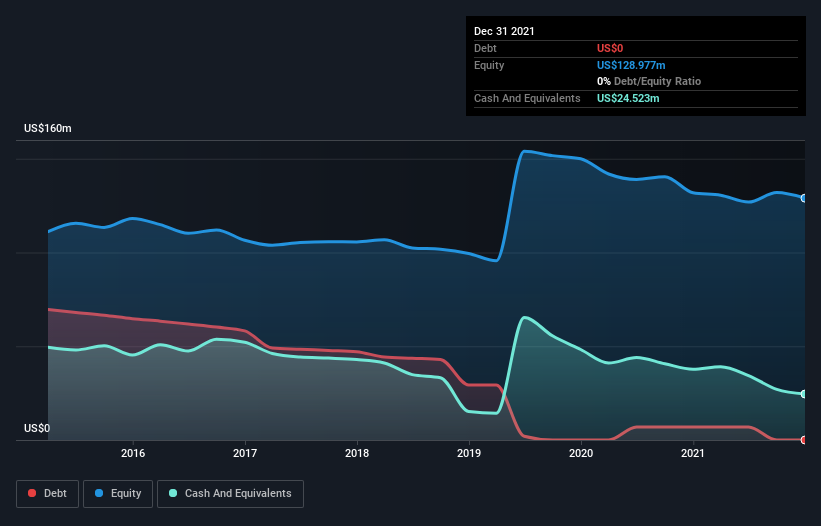The width and height of the screenshot is (821, 526).
Task: Click the Dec 31 2021 tooltip date
Action: (x=504, y=31)
